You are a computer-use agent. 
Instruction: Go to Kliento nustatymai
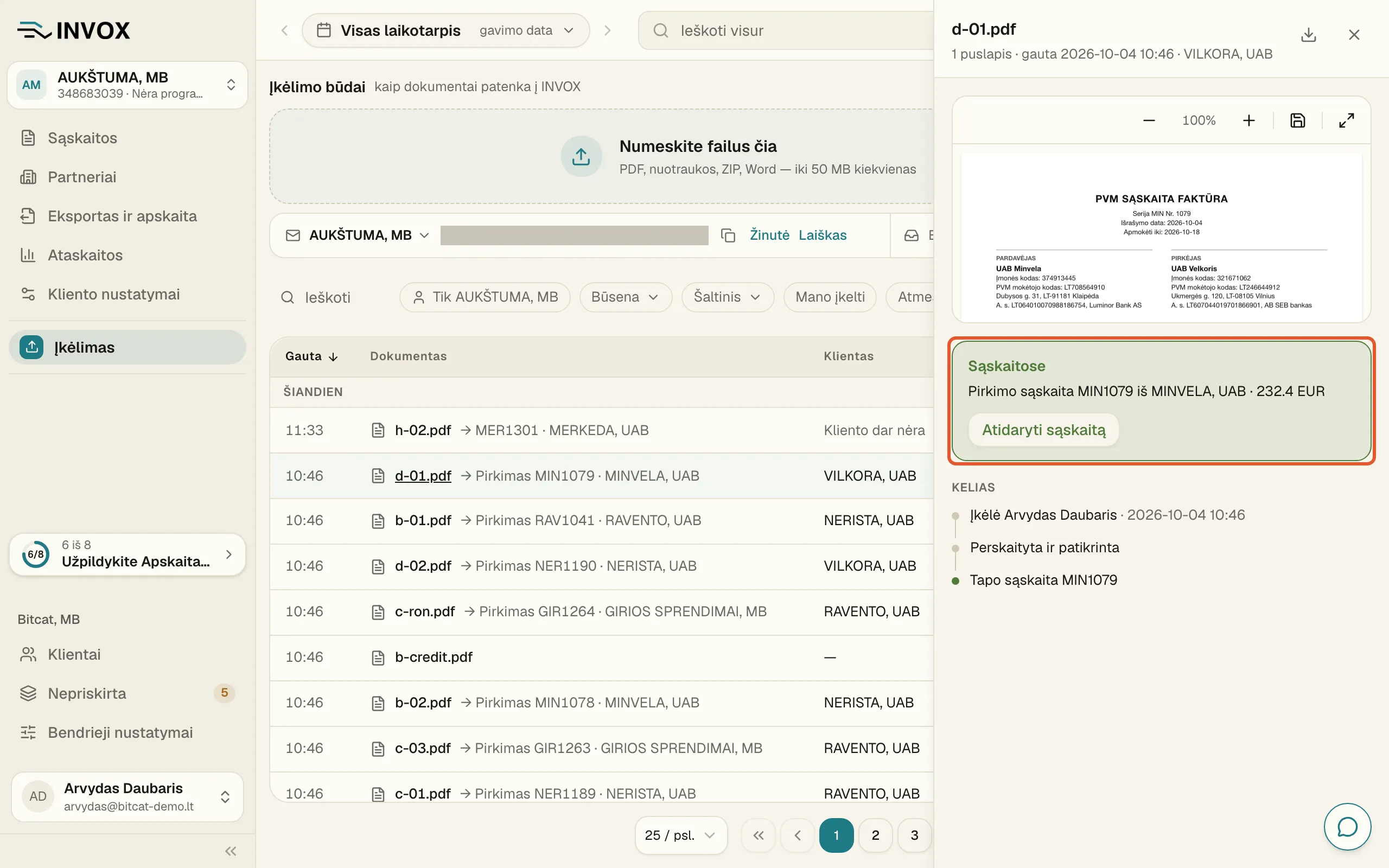128,294
